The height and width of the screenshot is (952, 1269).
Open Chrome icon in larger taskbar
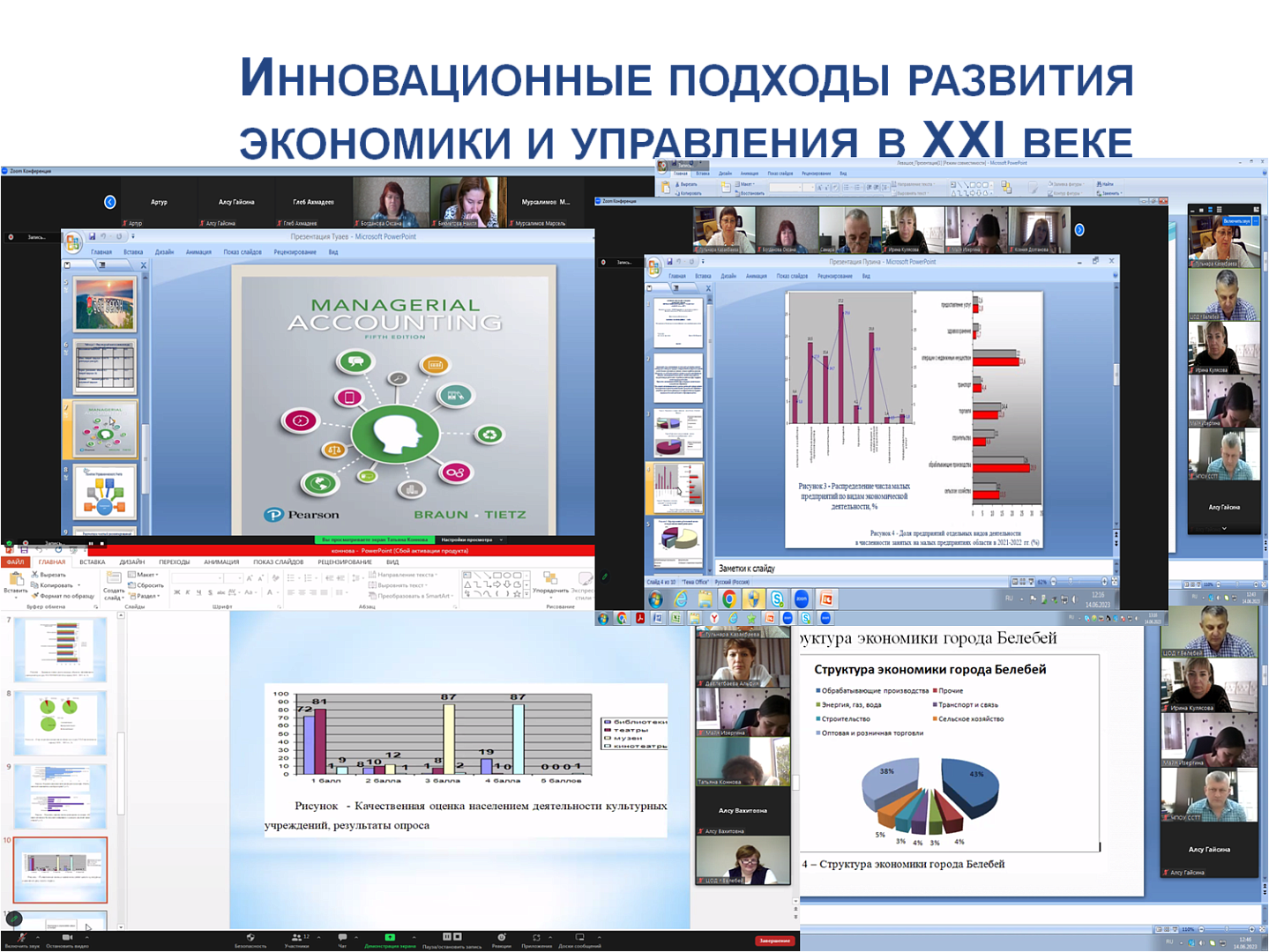(729, 599)
